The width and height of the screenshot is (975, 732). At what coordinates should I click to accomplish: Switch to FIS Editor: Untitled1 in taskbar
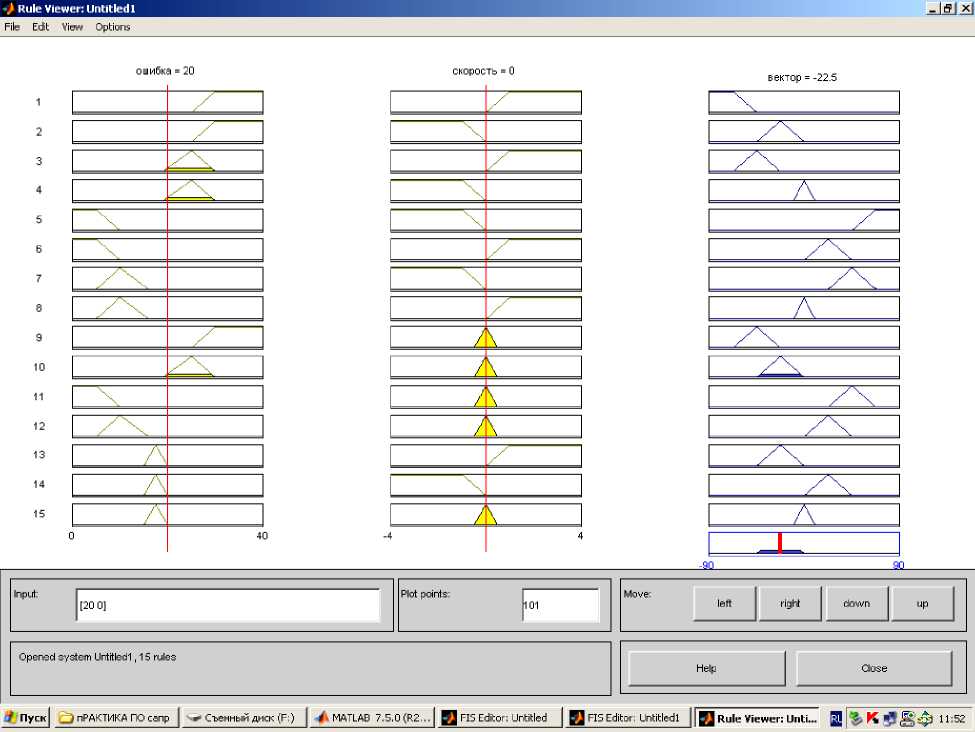coord(626,718)
